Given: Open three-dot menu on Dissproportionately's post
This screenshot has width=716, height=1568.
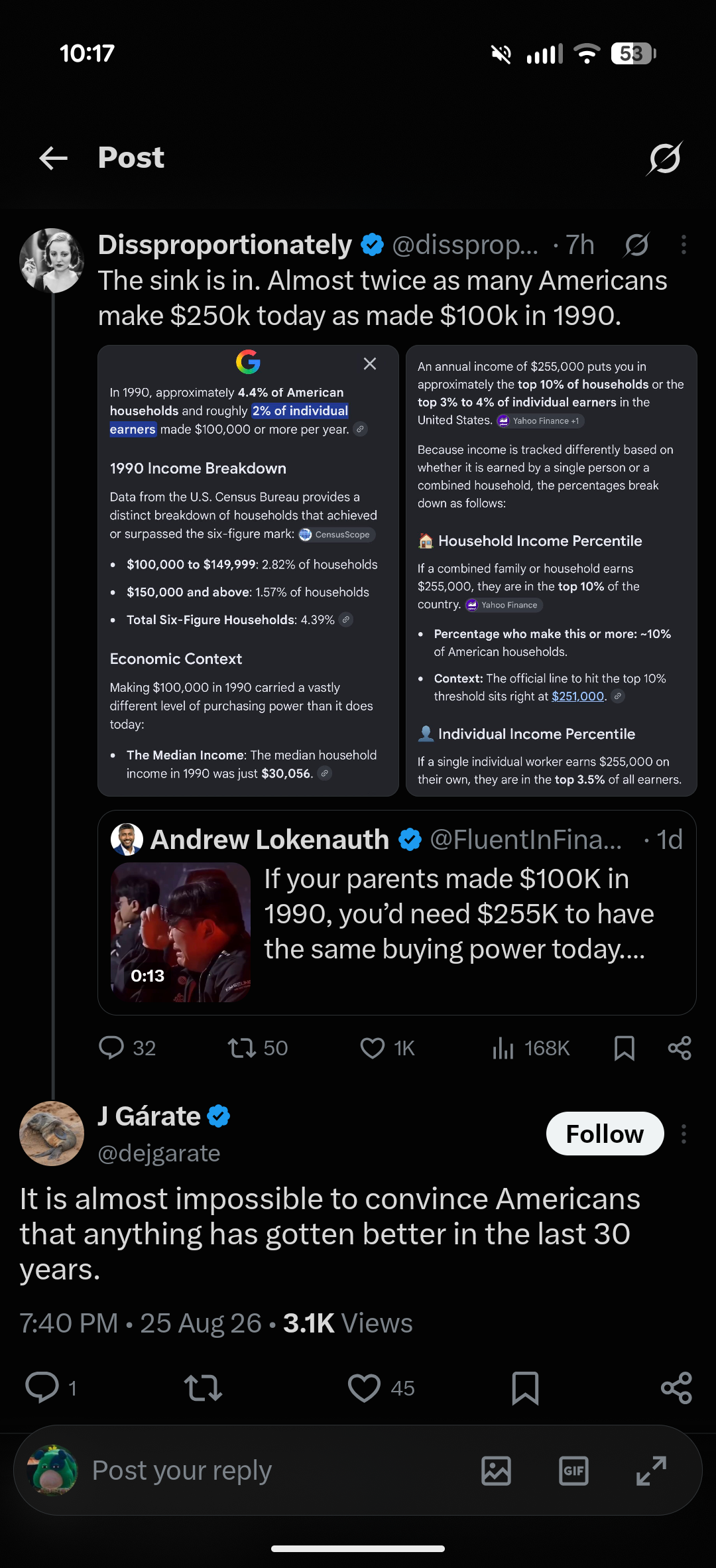Looking at the screenshot, I should pyautogui.click(x=684, y=245).
